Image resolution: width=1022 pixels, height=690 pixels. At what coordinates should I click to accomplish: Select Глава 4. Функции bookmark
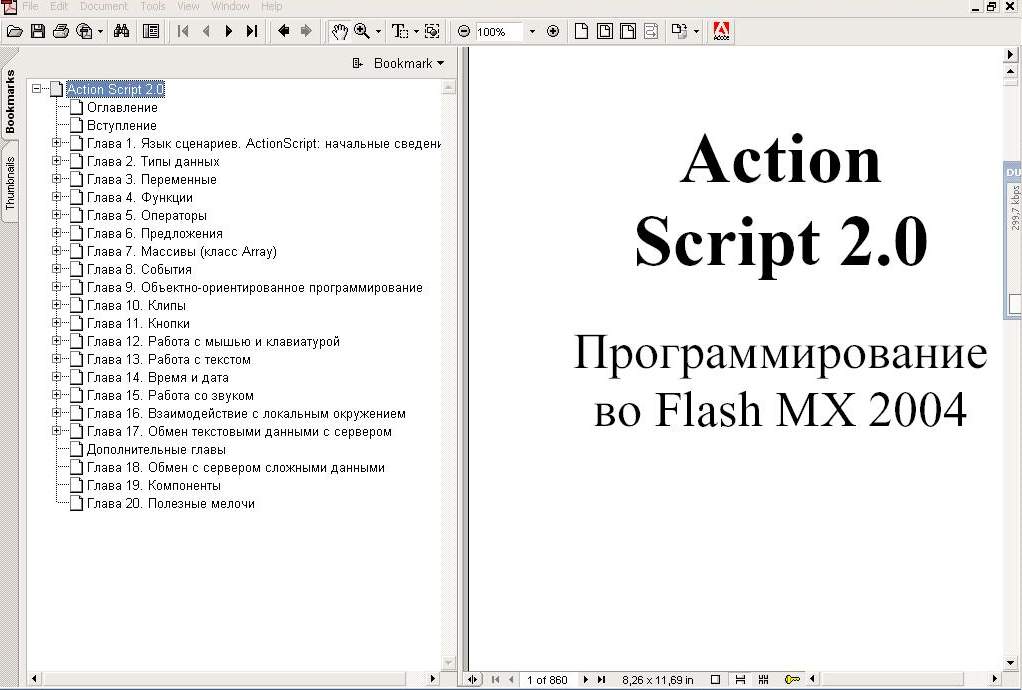[139, 197]
